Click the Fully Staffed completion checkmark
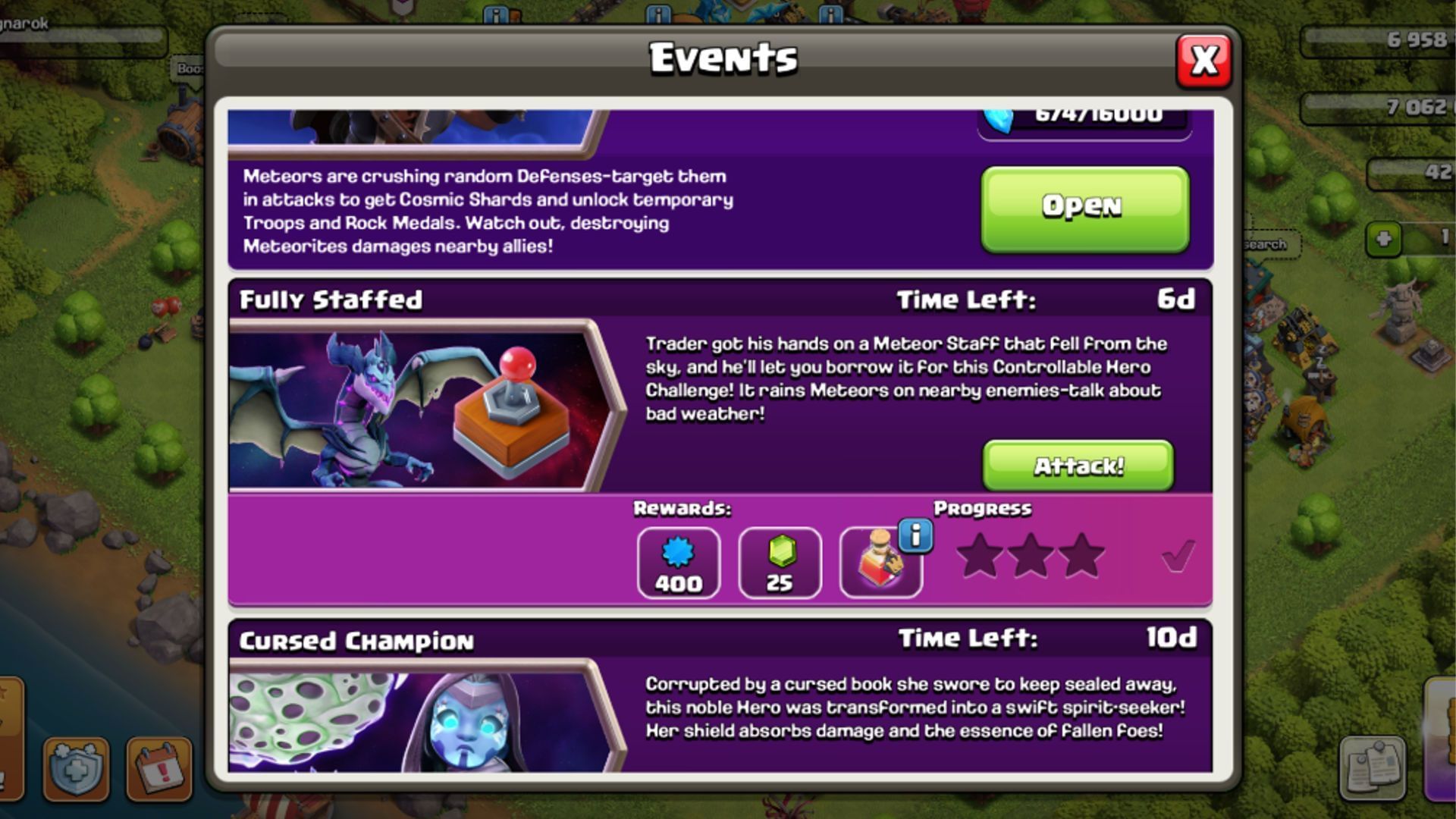This screenshot has width=1456, height=819. pos(1178,557)
